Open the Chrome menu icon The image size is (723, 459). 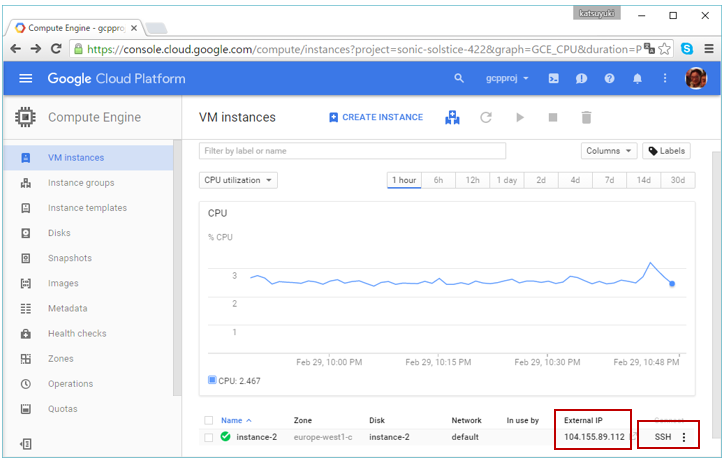(709, 48)
